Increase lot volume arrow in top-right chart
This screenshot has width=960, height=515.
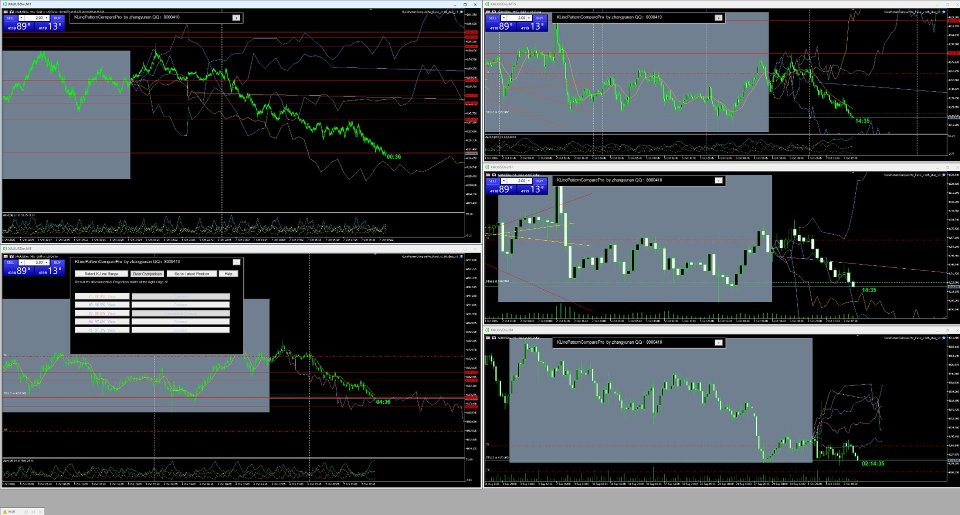(529, 18)
